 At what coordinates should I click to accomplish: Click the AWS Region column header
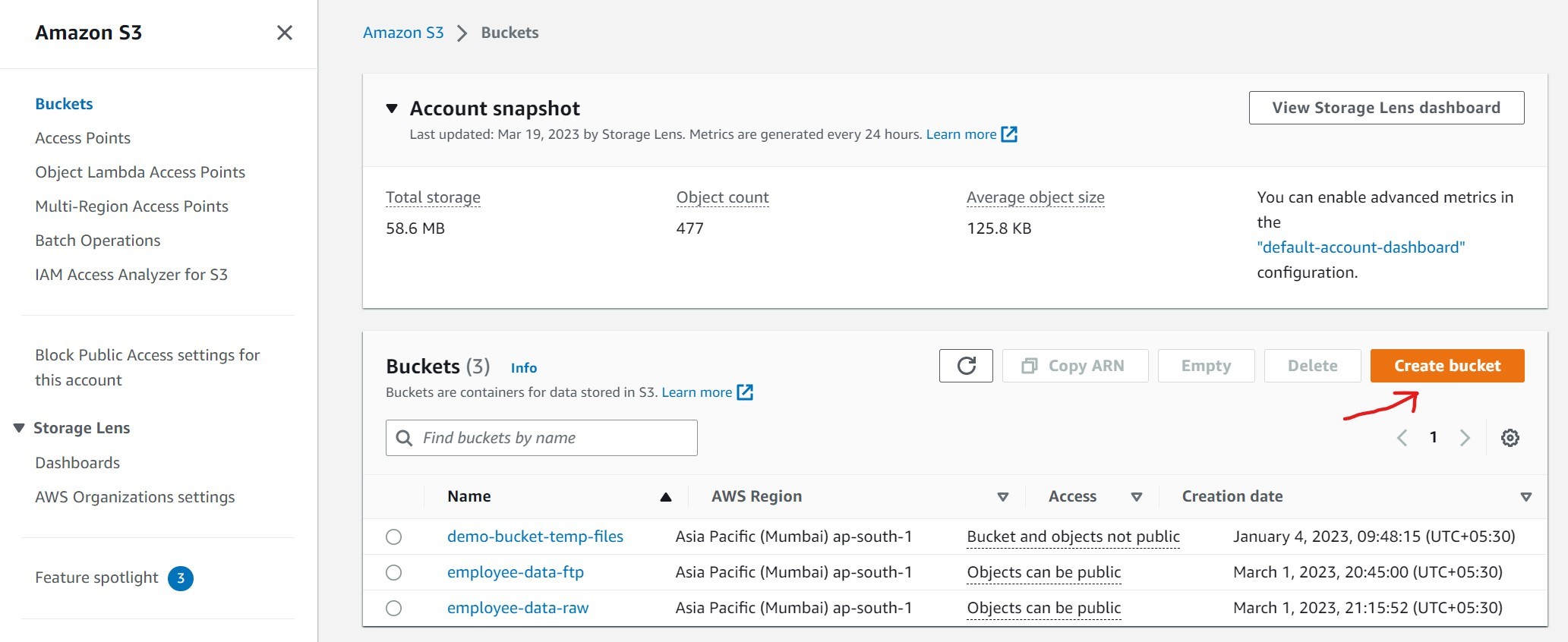tap(756, 496)
